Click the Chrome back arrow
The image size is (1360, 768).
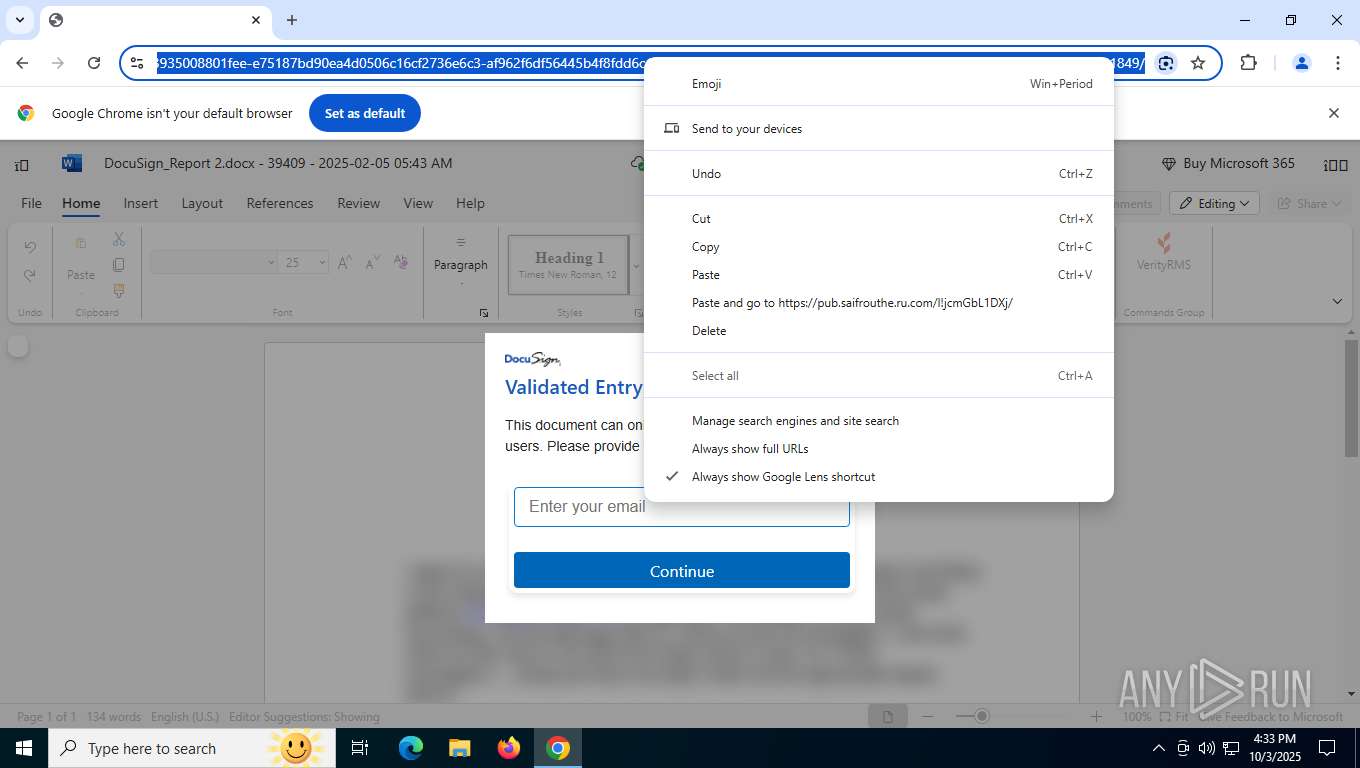(22, 63)
